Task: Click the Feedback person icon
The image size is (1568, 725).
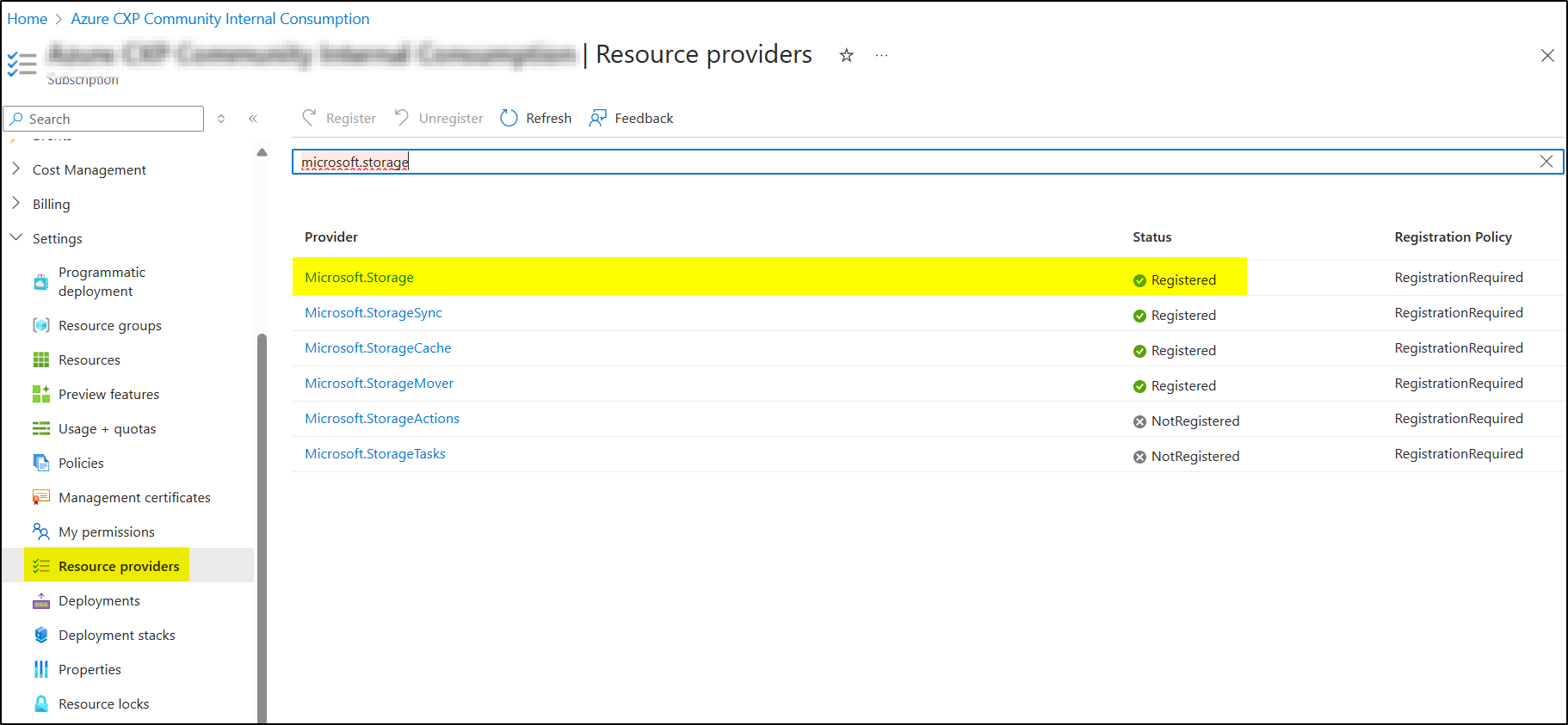Action: (x=598, y=118)
